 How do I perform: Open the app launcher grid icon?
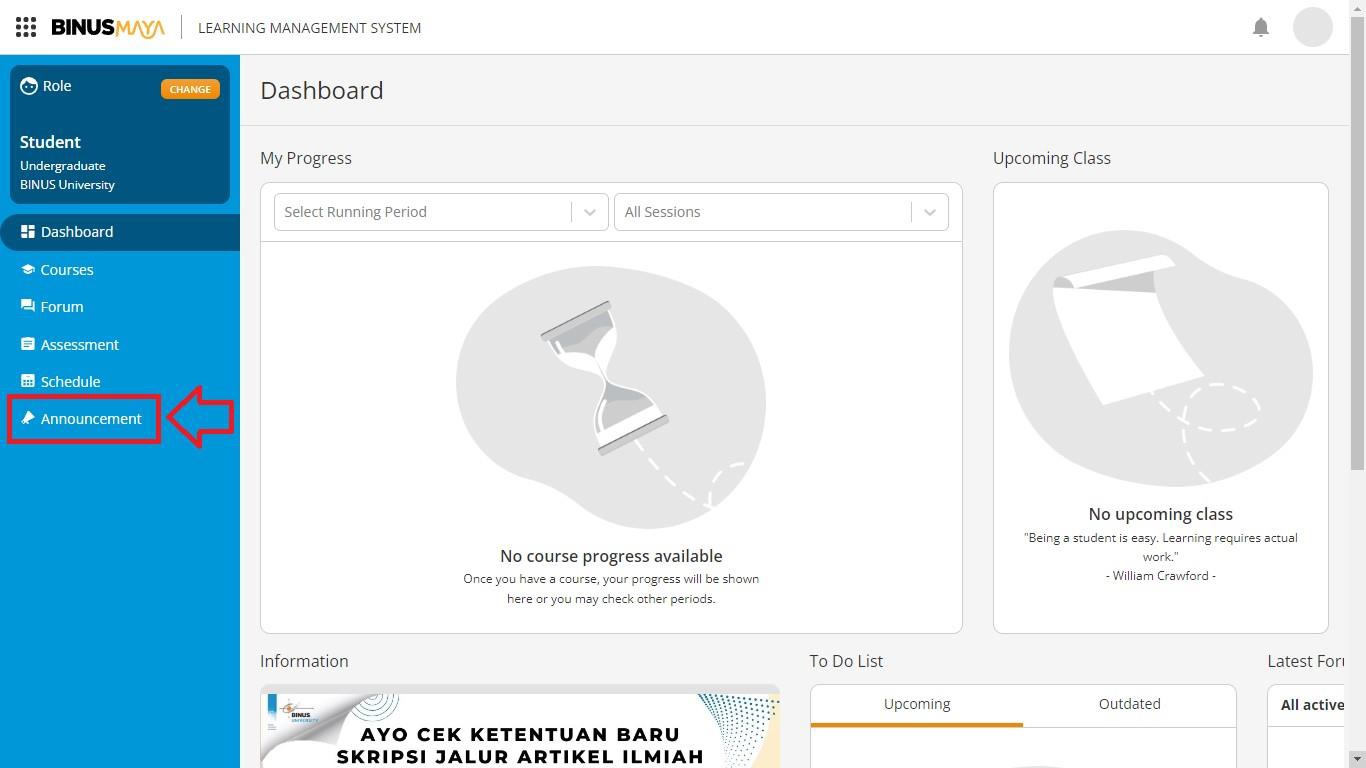point(25,27)
